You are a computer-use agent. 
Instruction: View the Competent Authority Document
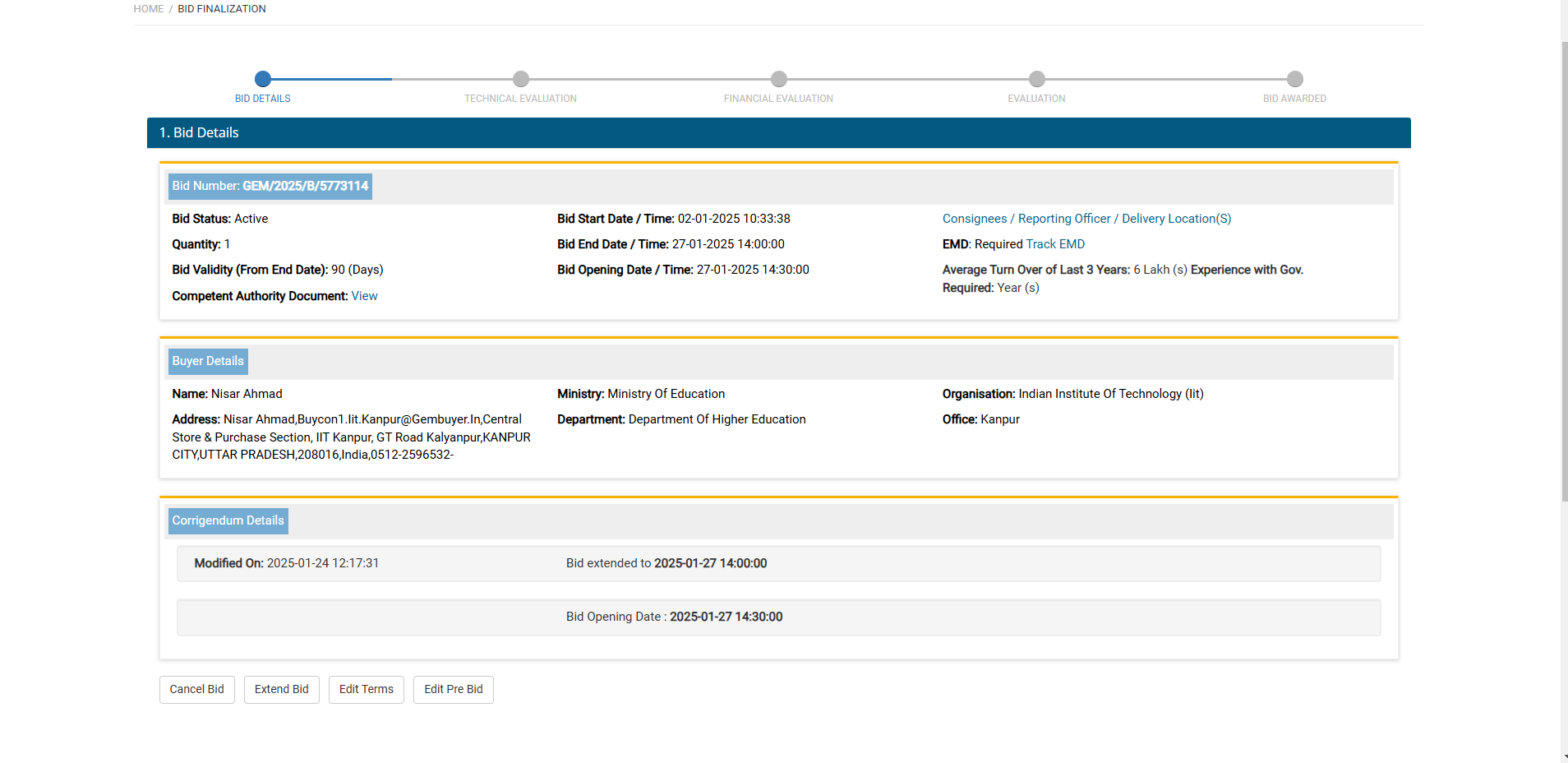(x=365, y=296)
